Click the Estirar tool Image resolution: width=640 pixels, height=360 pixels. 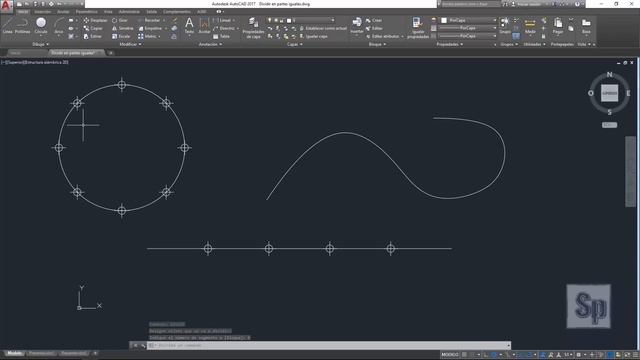tap(93, 36)
